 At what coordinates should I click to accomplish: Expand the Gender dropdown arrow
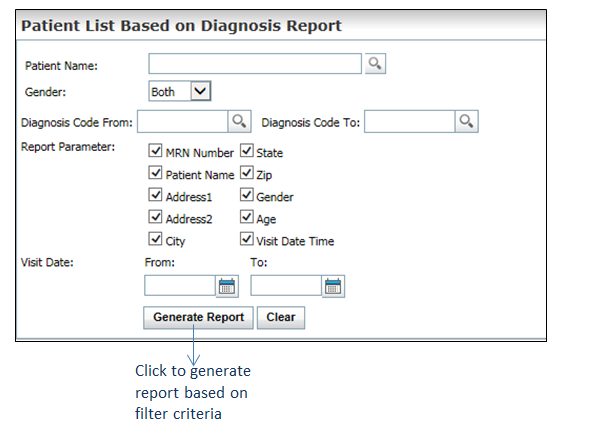coord(201,91)
